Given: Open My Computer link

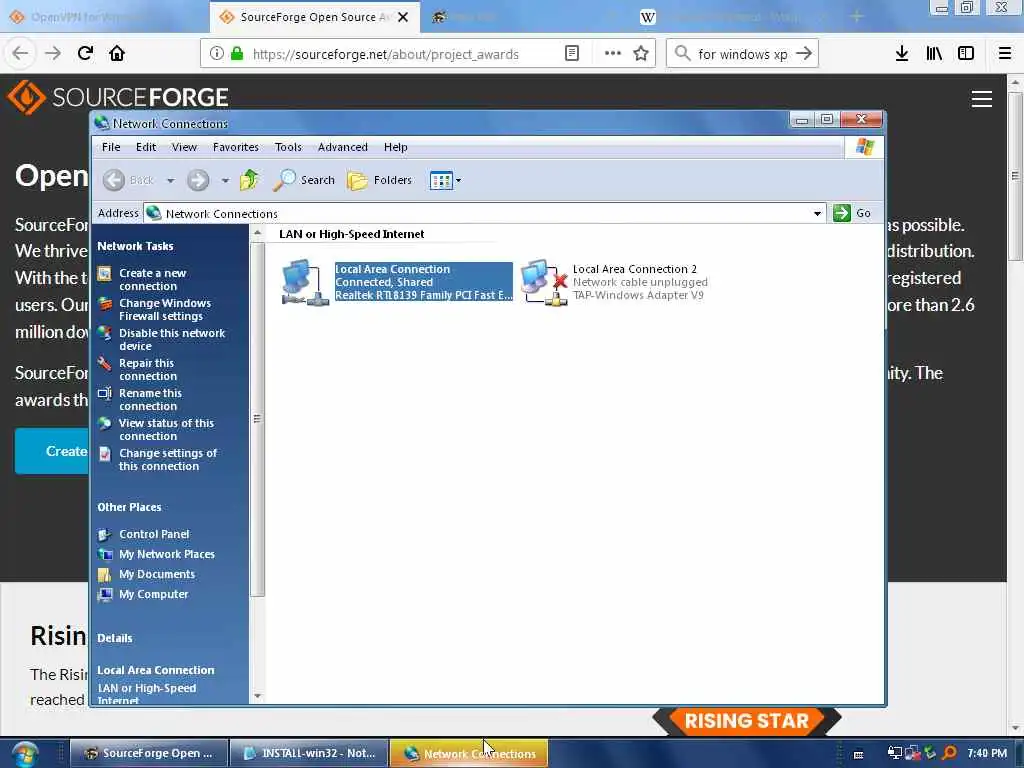Looking at the screenshot, I should click(153, 594).
